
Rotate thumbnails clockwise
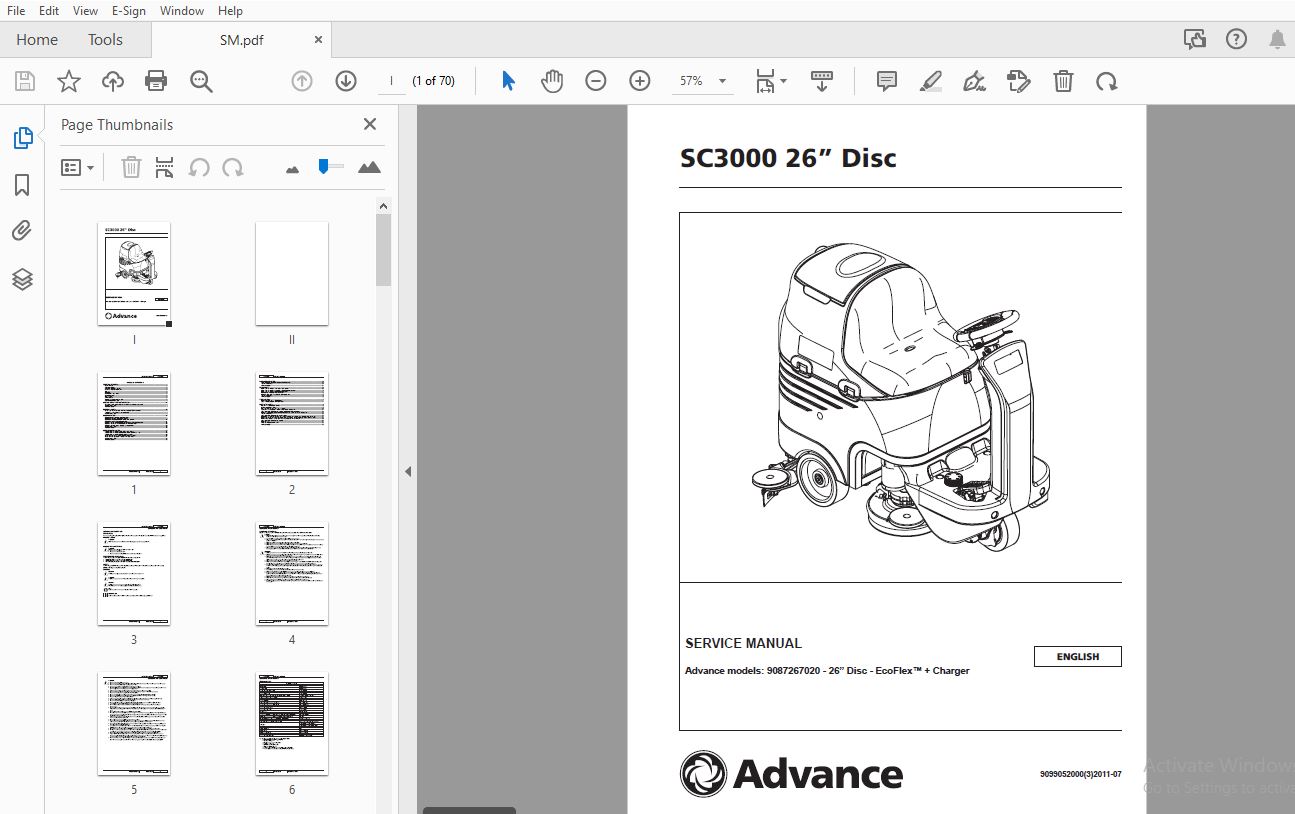(233, 167)
